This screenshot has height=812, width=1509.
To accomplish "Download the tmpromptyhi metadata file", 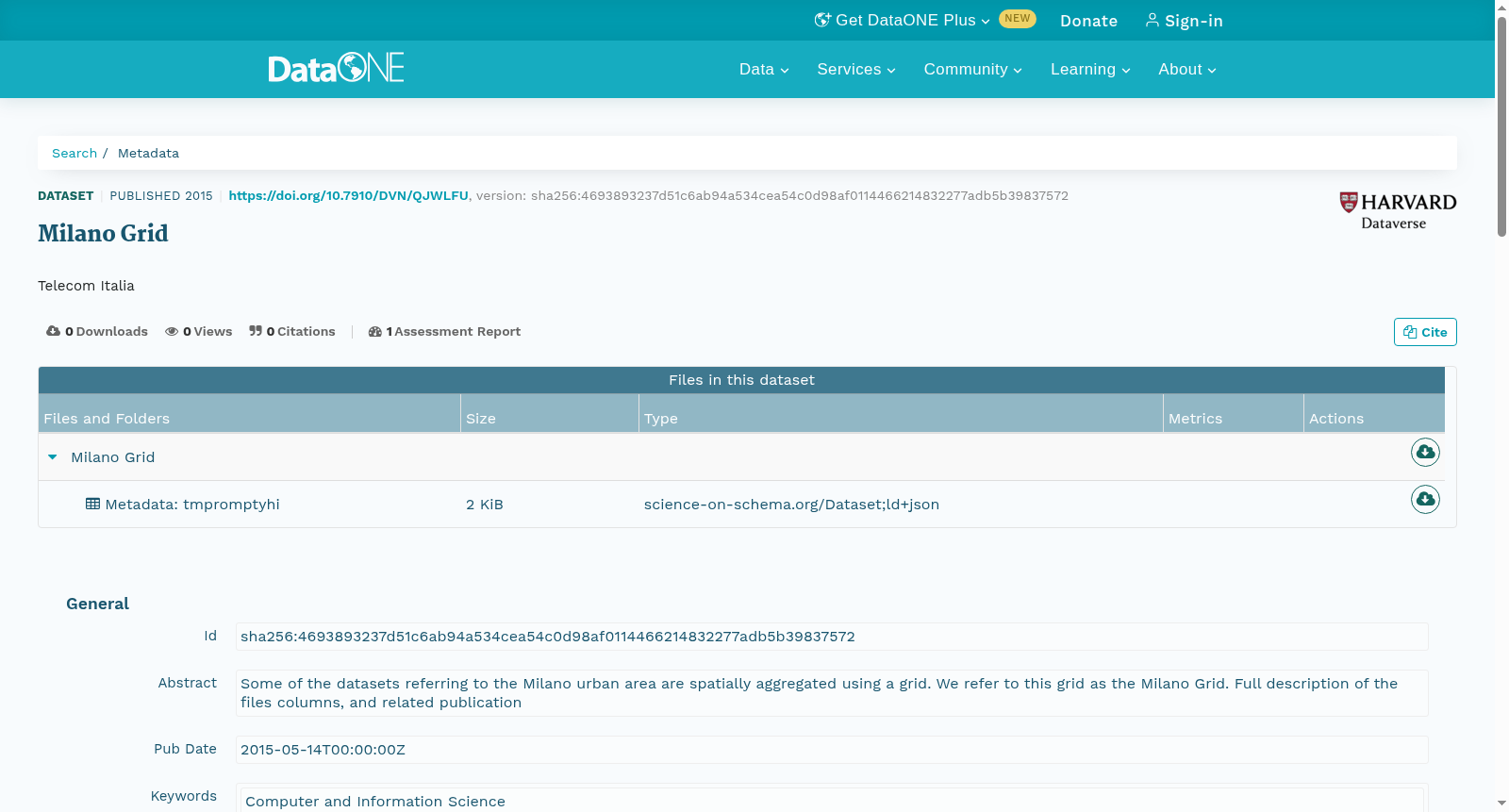I will point(1425,499).
